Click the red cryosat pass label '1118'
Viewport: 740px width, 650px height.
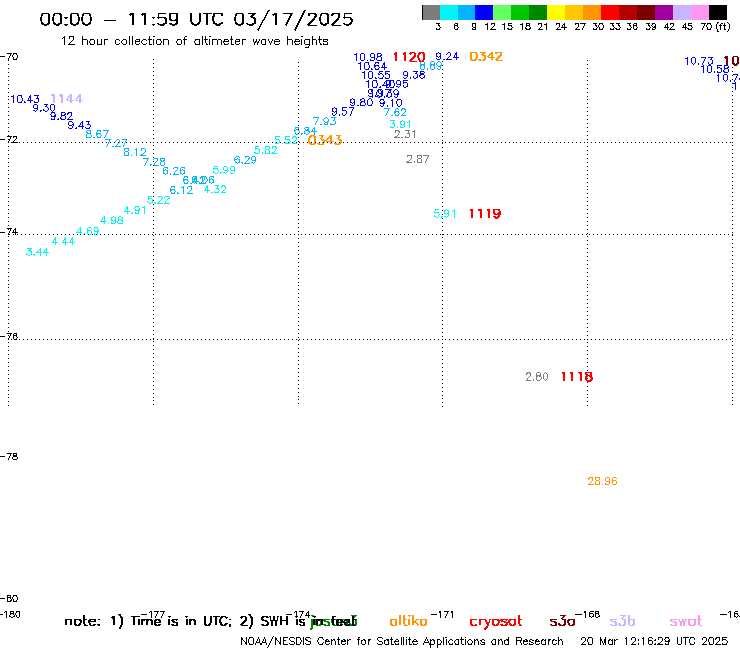[x=577, y=377]
